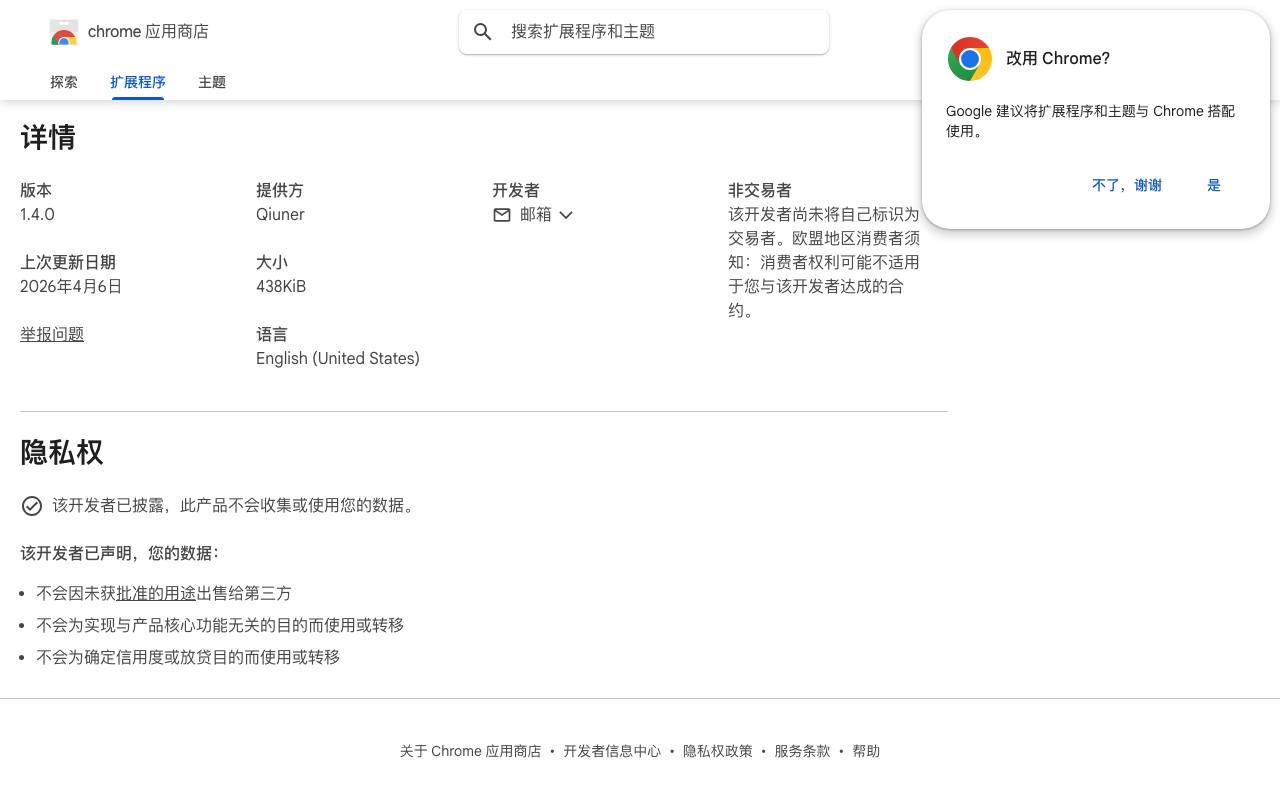Expand the 邮箱 developer dropdown chevron
1280x800 pixels.
566,215
